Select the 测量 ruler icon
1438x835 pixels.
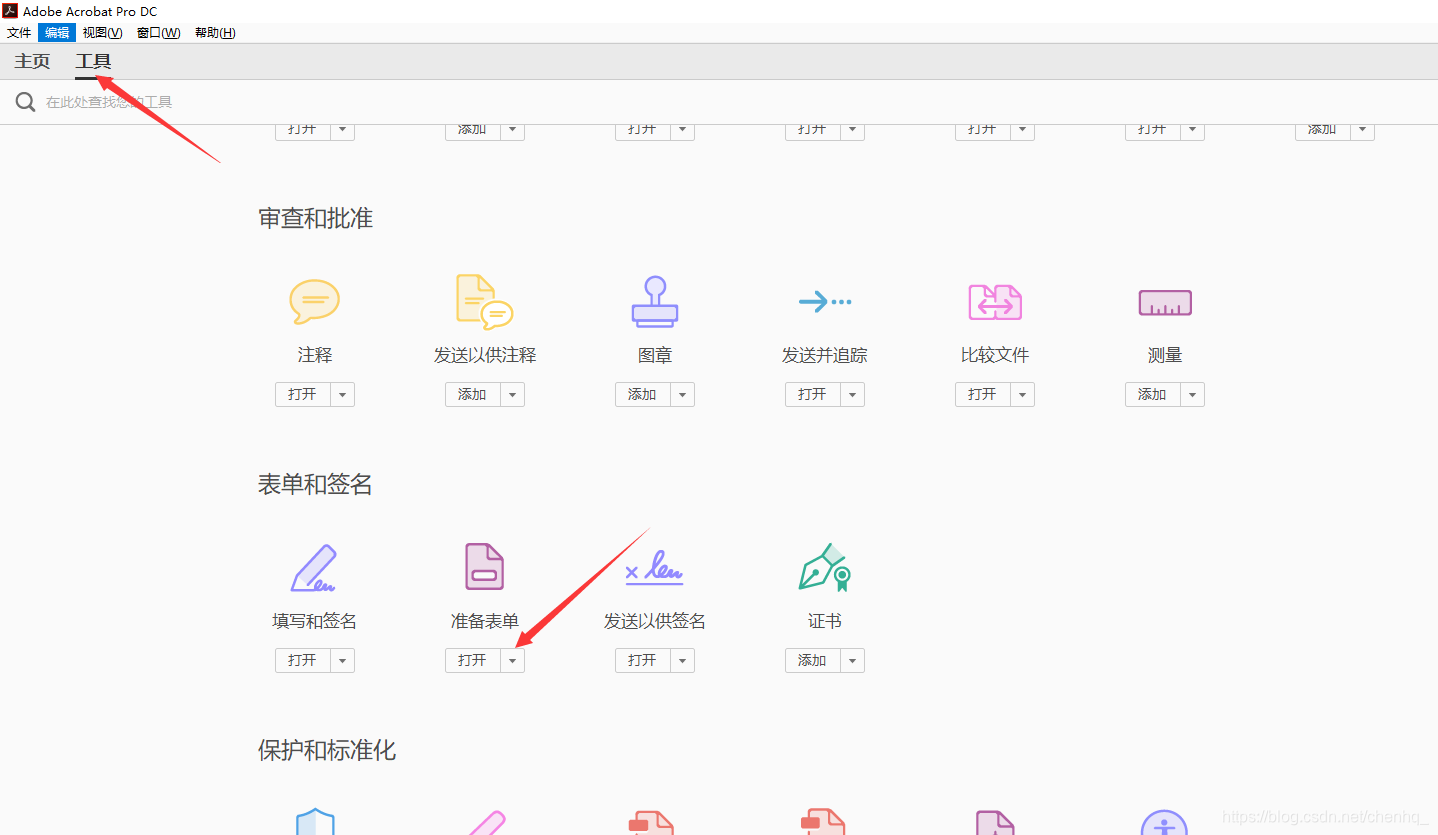[1165, 303]
